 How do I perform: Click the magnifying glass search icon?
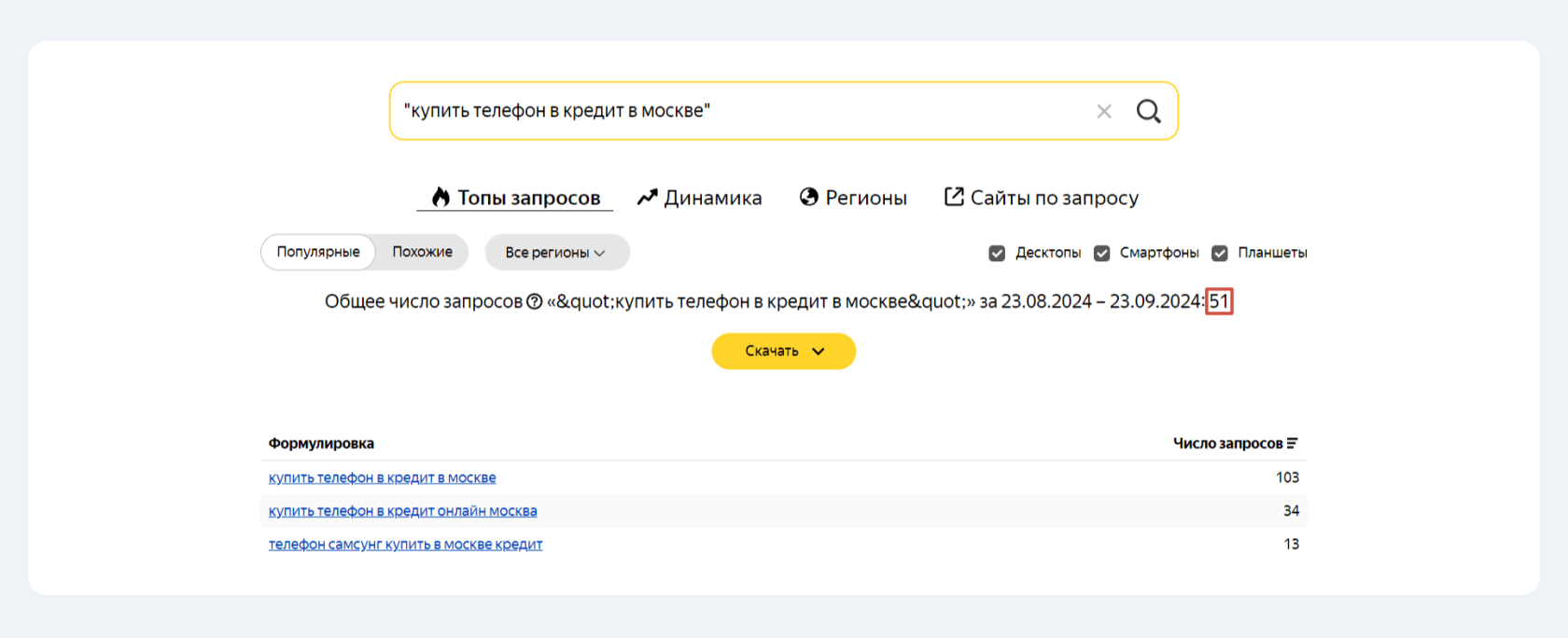pos(1149,112)
